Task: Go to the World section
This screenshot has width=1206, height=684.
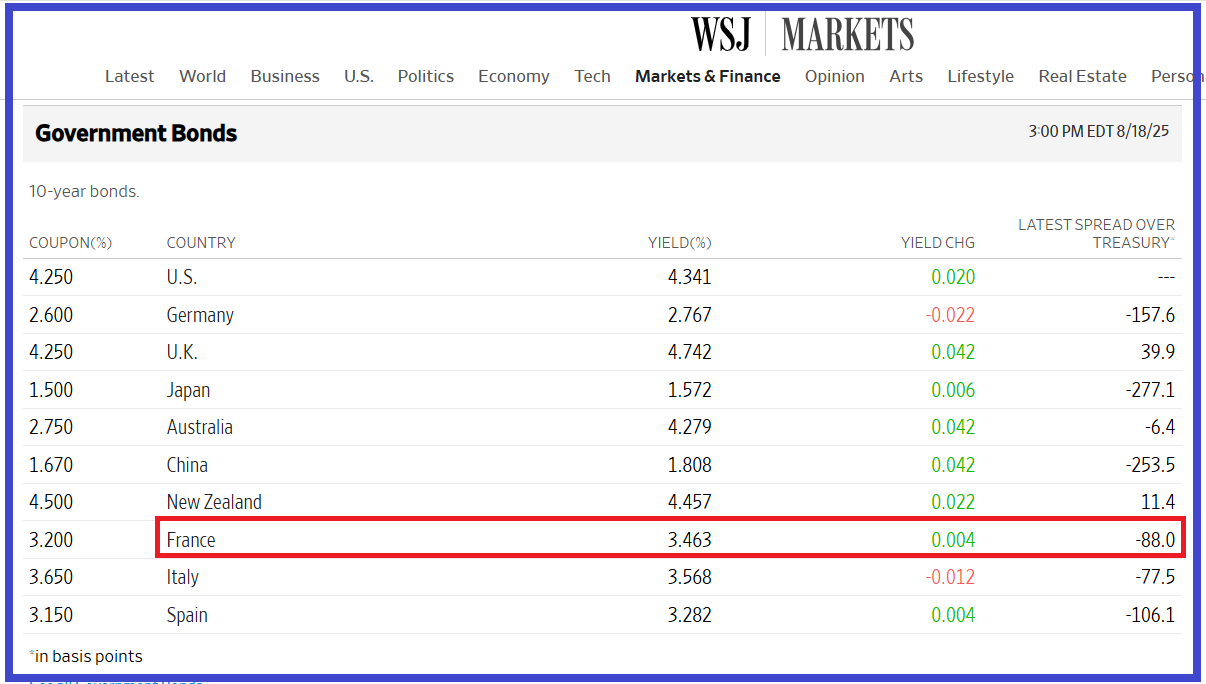Action: 202,76
